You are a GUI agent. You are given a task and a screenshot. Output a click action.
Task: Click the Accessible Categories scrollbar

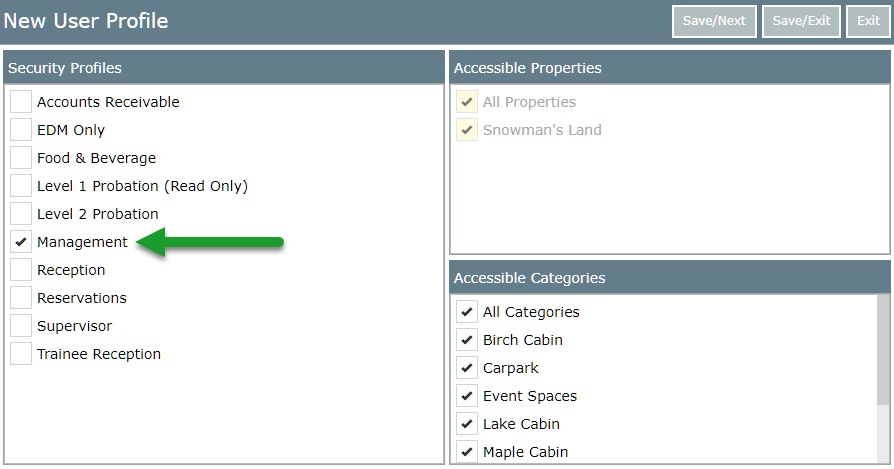883,350
